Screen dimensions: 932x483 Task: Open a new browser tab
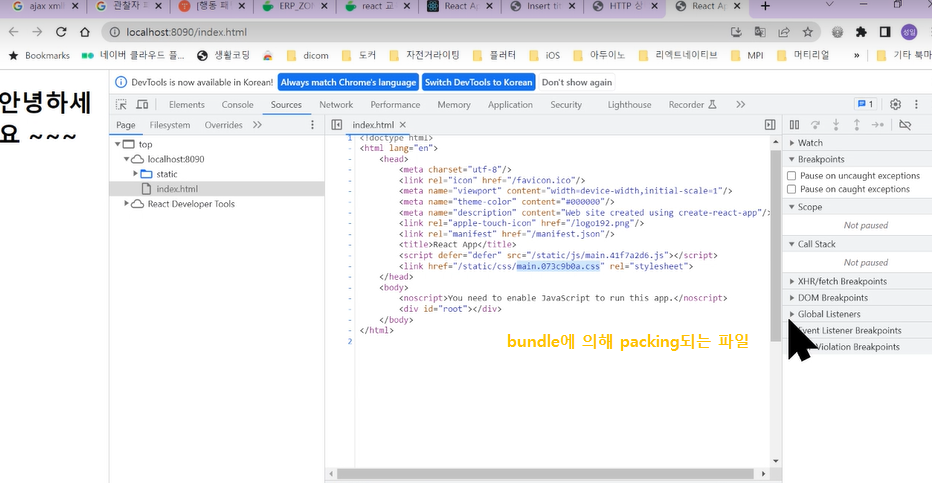[765, 7]
